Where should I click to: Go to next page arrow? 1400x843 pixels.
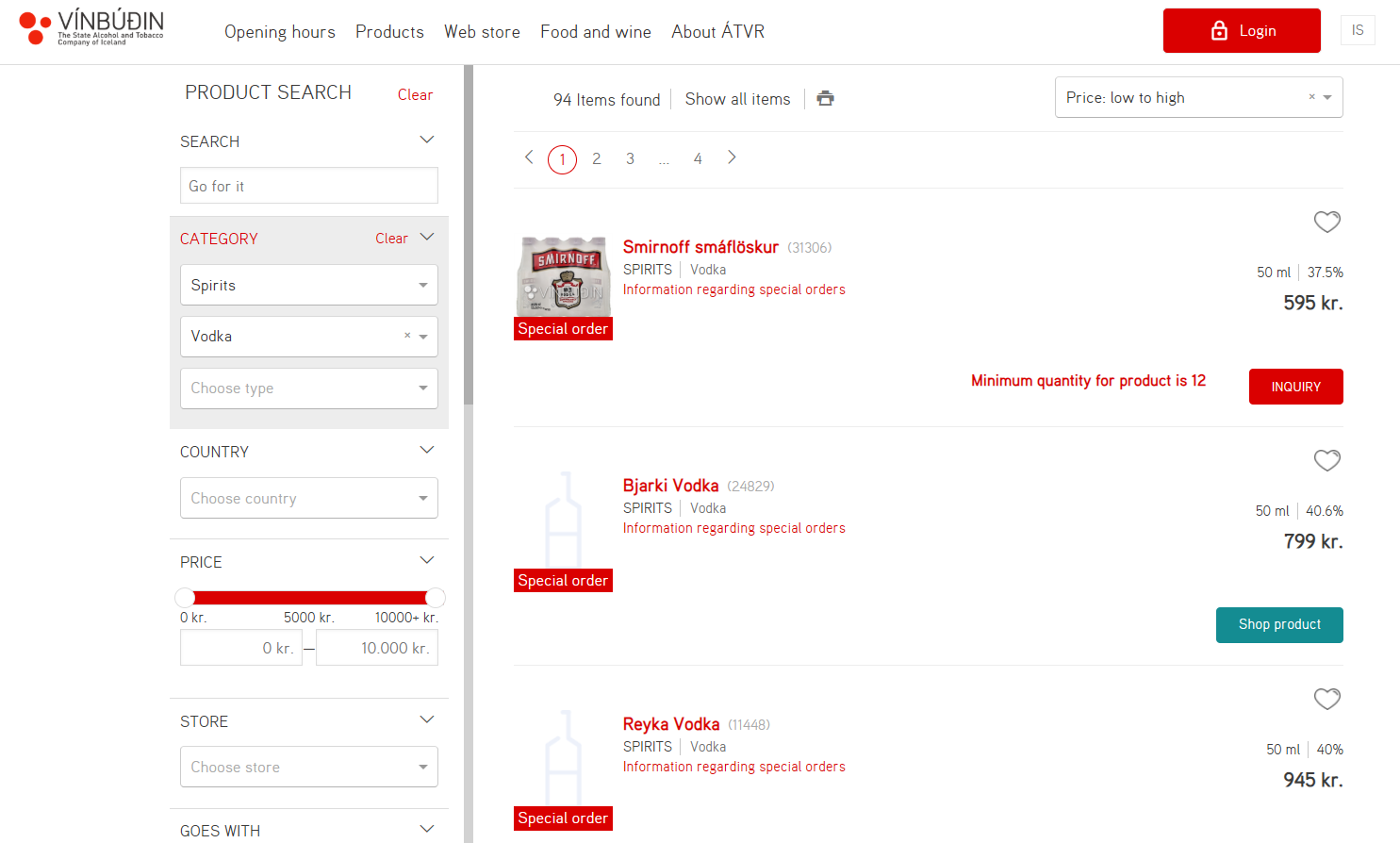(x=732, y=157)
